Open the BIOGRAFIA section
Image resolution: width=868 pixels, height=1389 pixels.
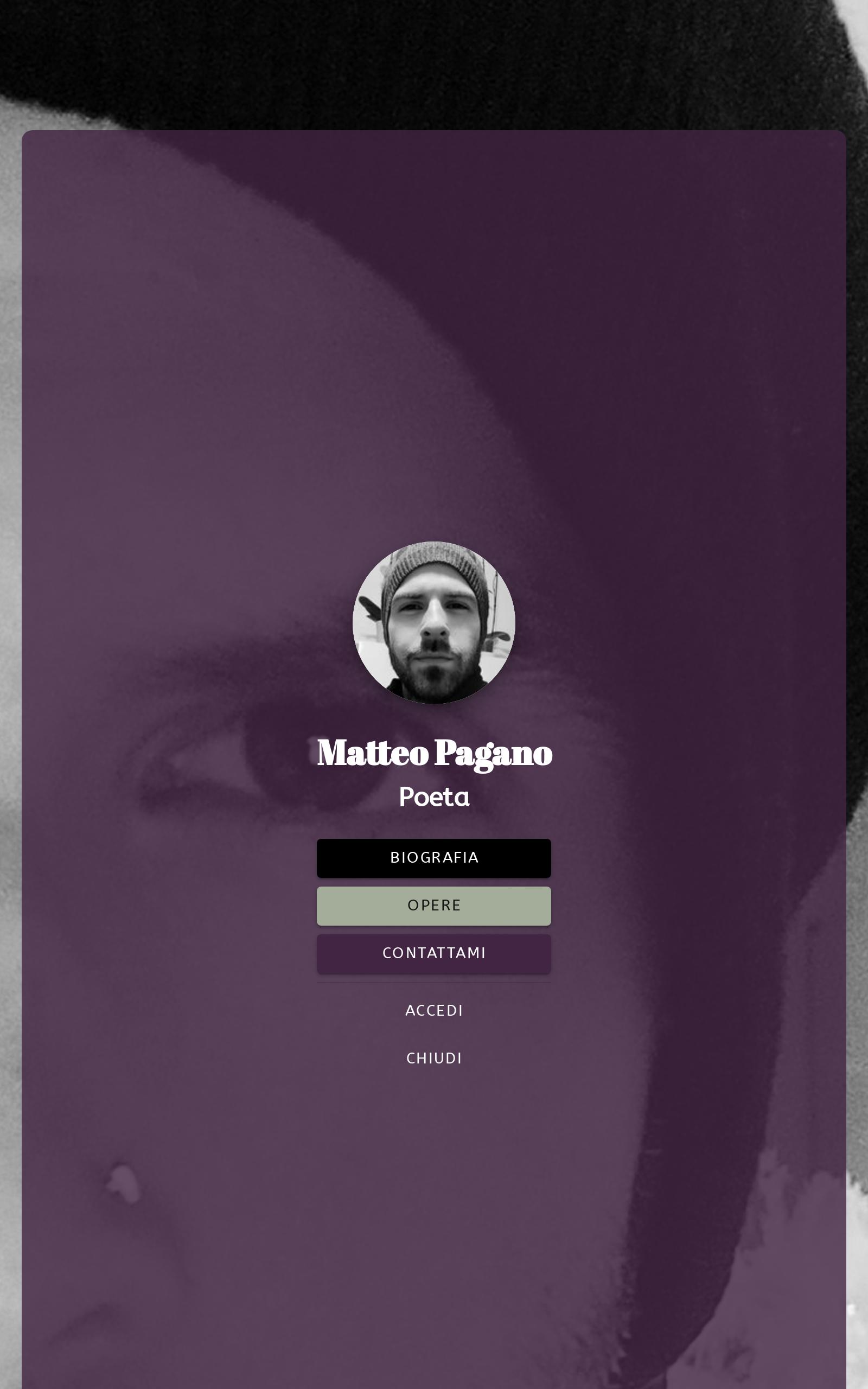pos(433,858)
